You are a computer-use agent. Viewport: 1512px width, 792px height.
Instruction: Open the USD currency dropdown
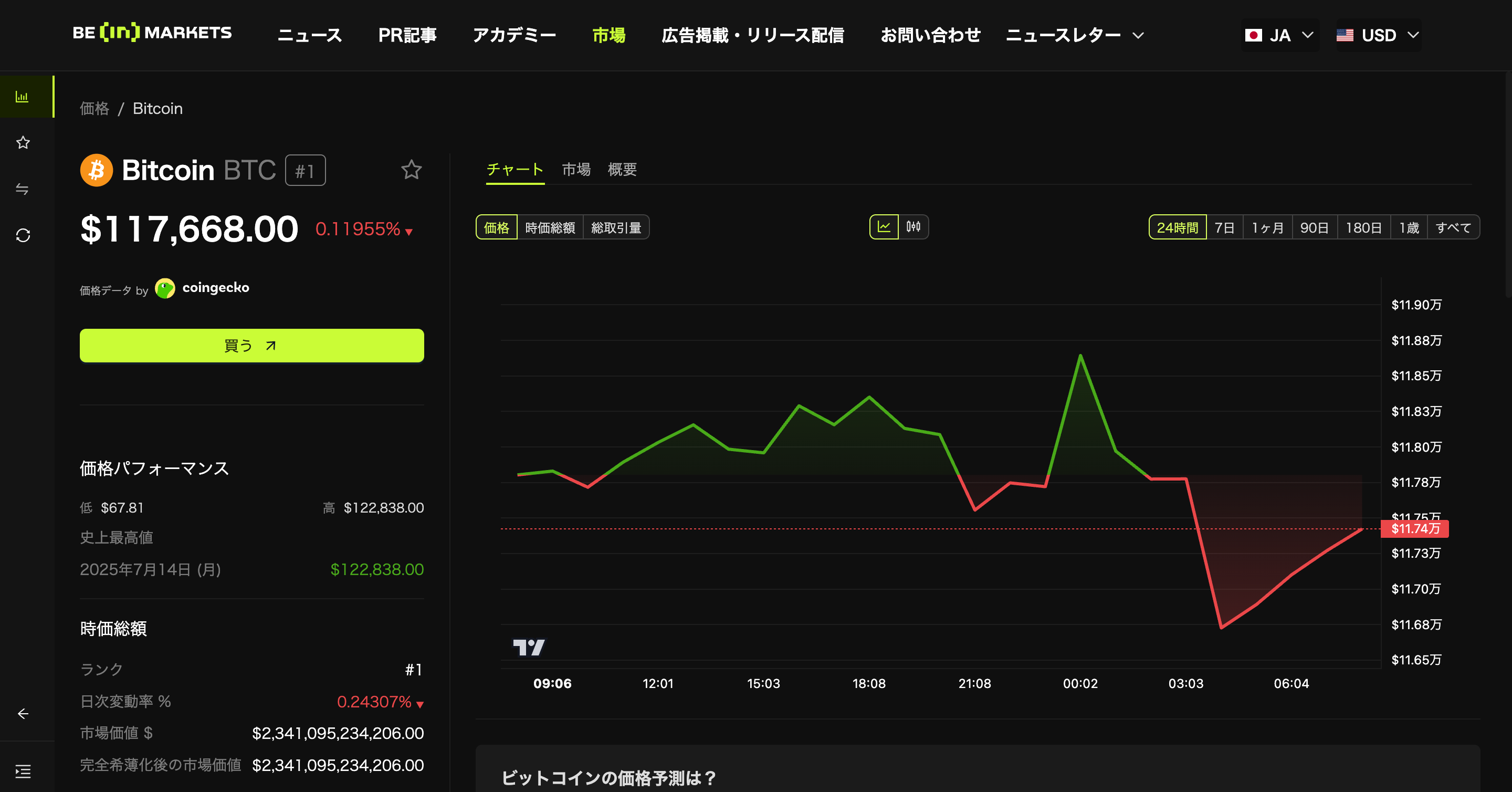(x=1378, y=35)
